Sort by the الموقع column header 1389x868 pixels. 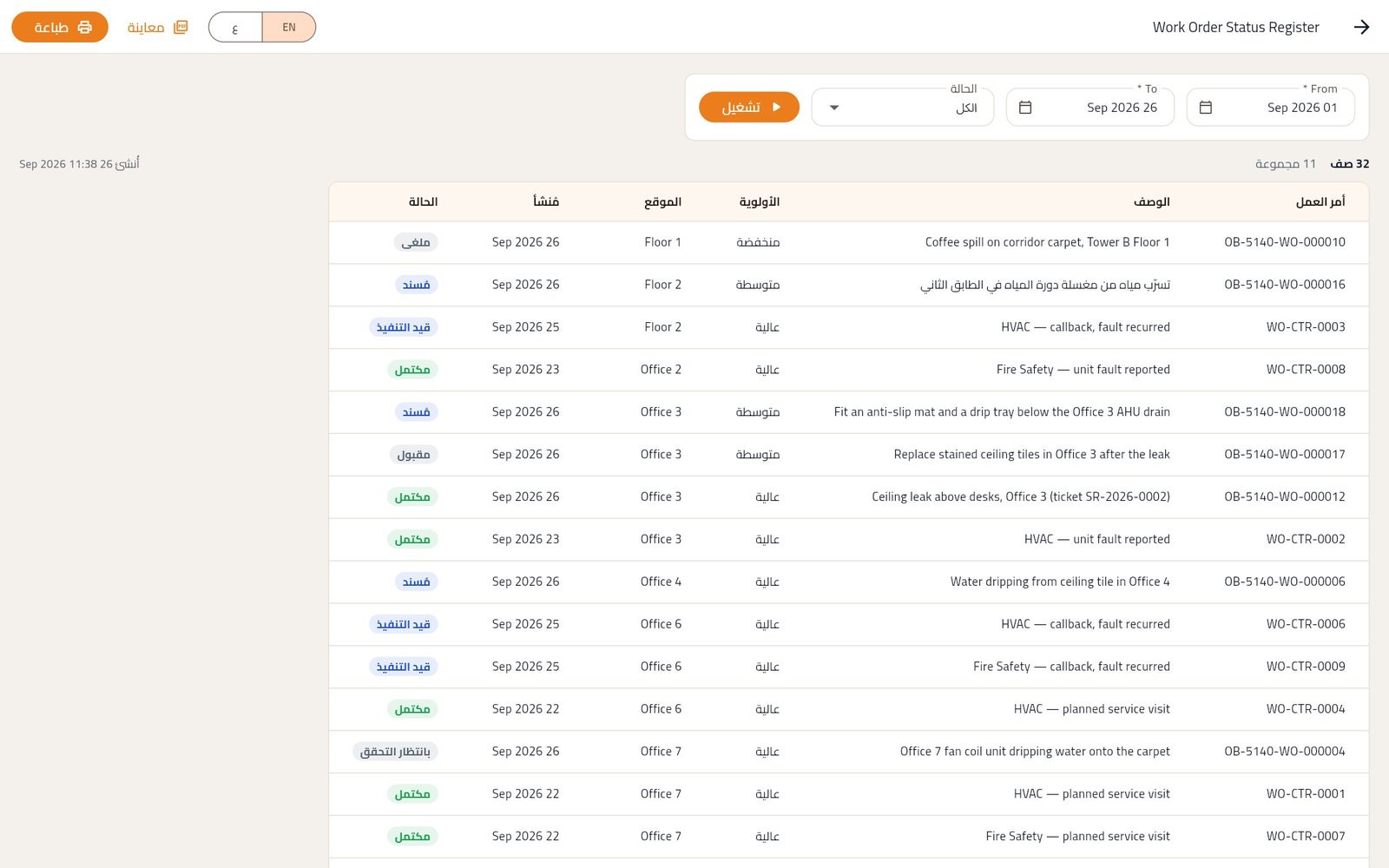point(662,201)
